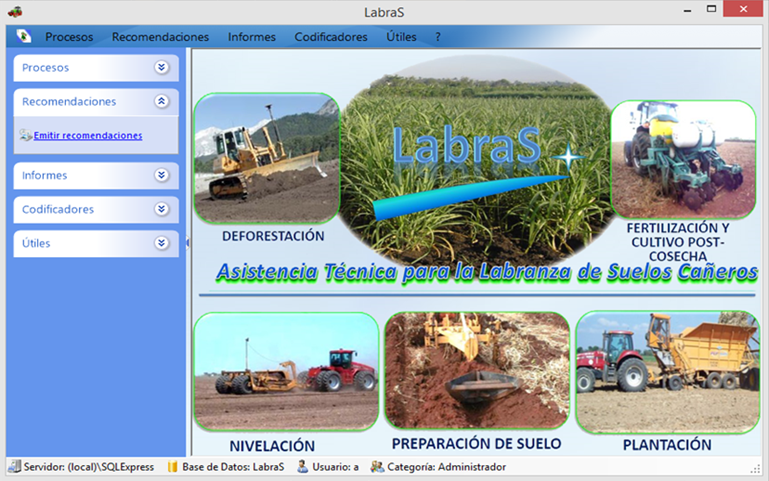Expand the Procesos sidebar panel
The height and width of the screenshot is (481, 769).
pos(162,68)
